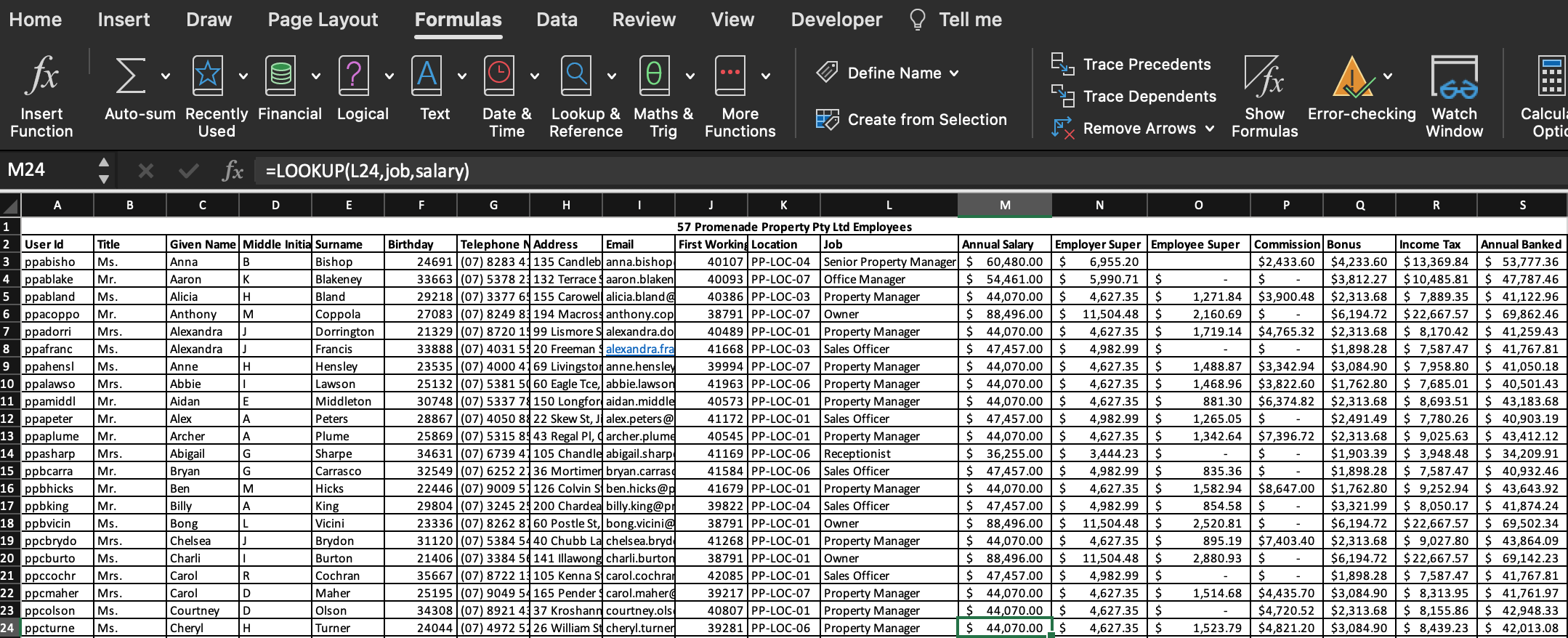
Task: Select column L header
Action: coord(889,205)
